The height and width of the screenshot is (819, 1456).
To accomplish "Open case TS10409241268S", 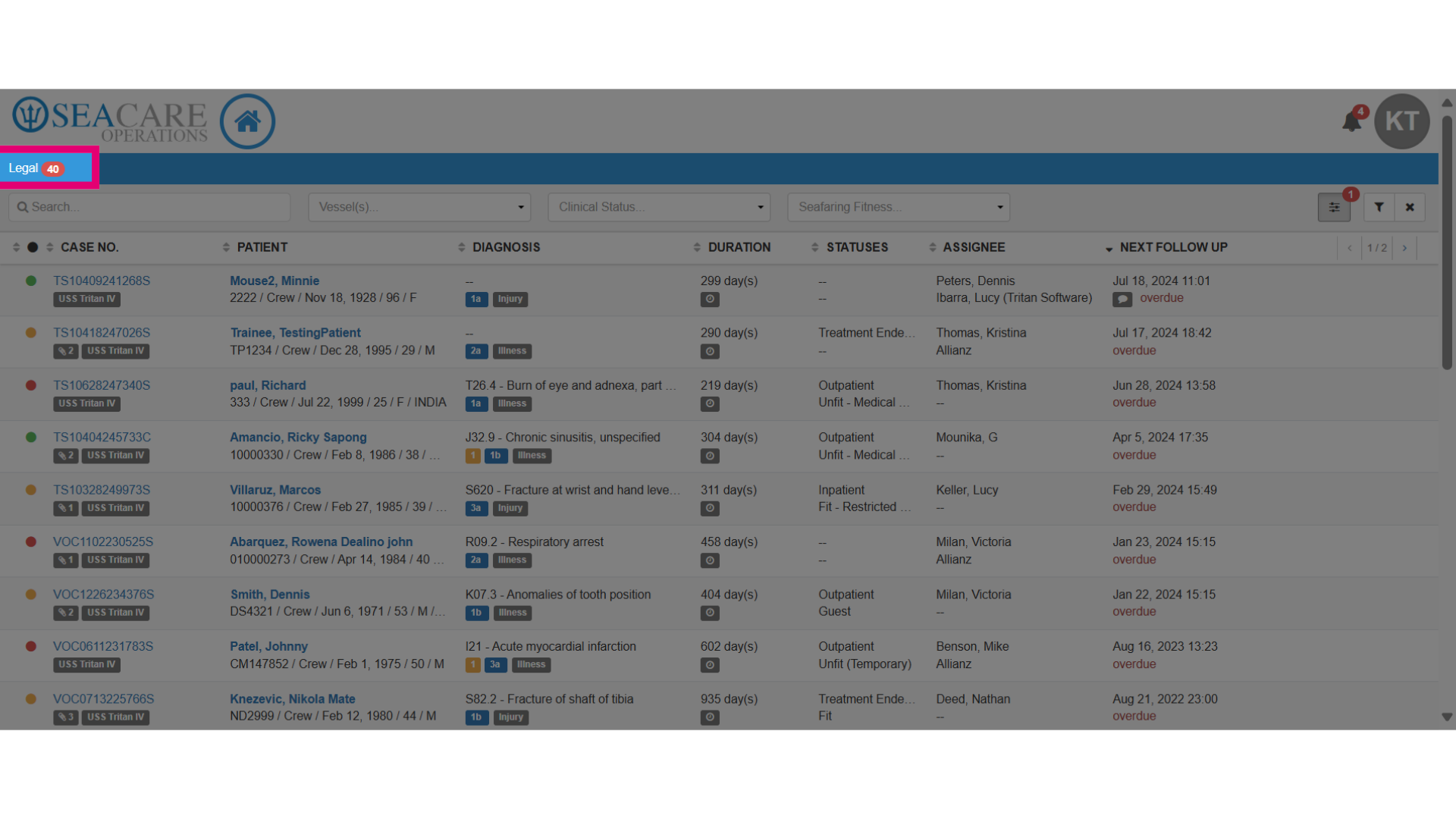I will 102,281.
